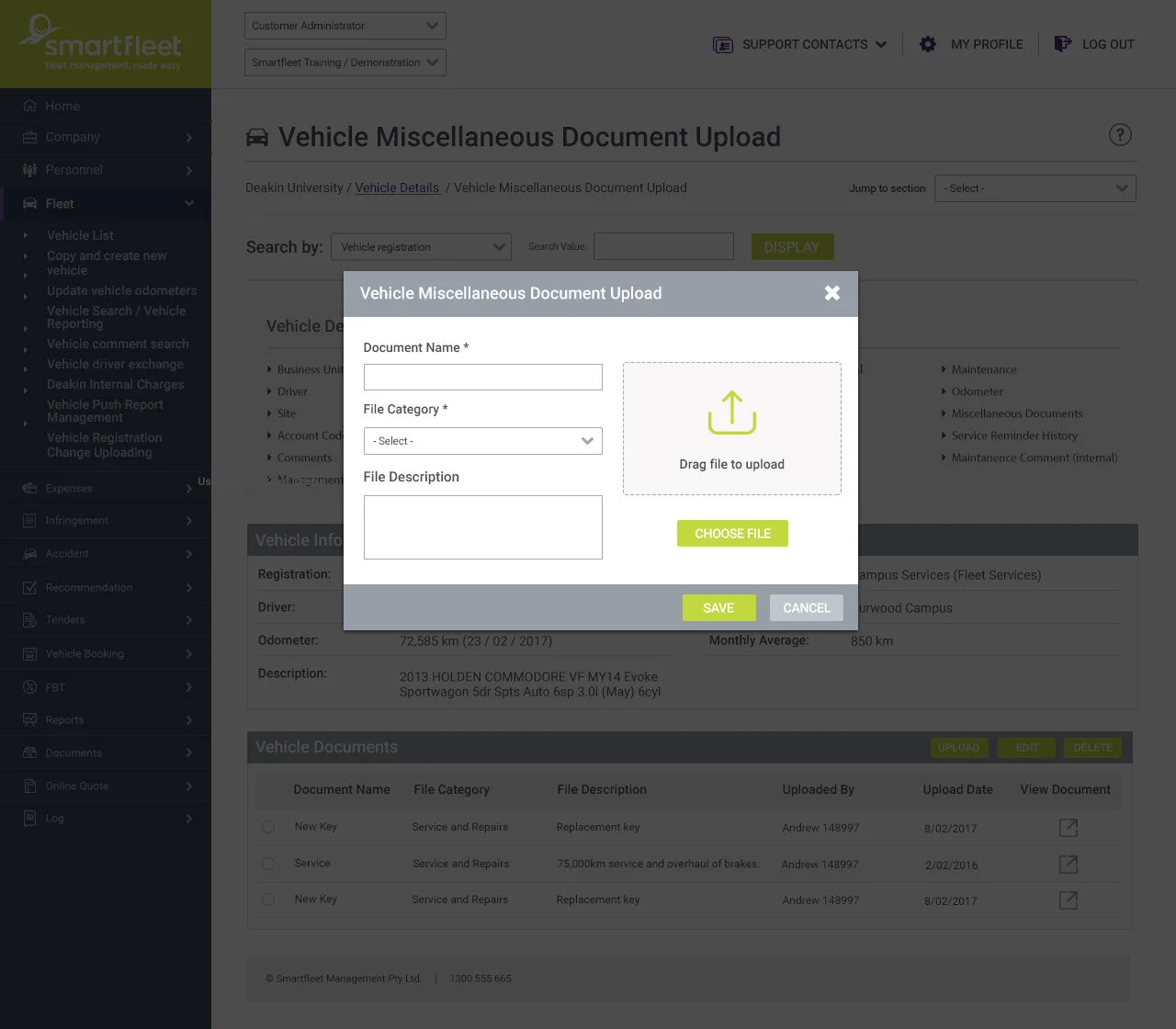
Task: Select the first New Key document radio button
Action: pos(268,826)
